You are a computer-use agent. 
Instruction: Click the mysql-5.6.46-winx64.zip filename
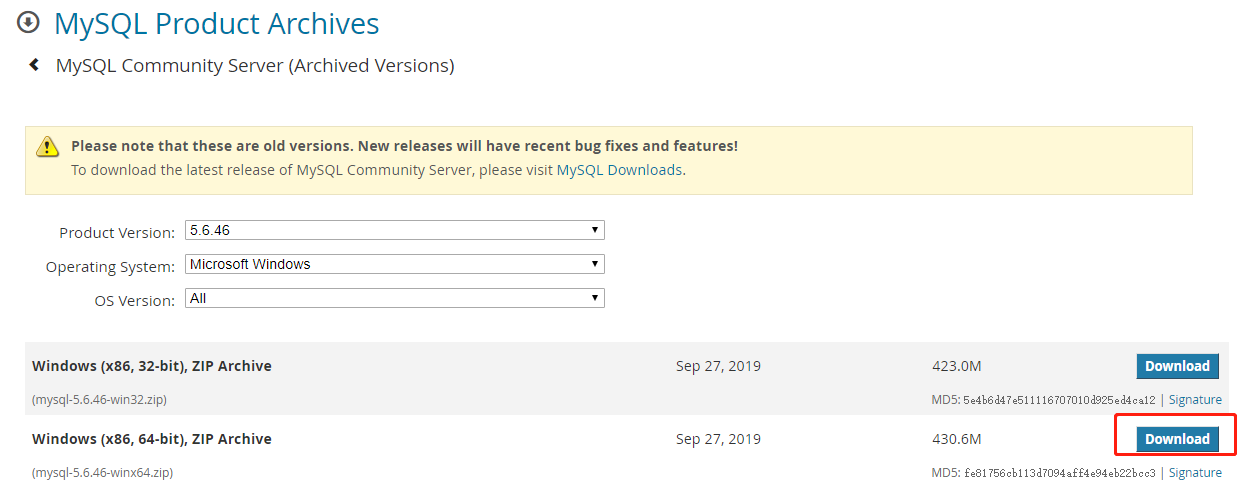(103, 473)
